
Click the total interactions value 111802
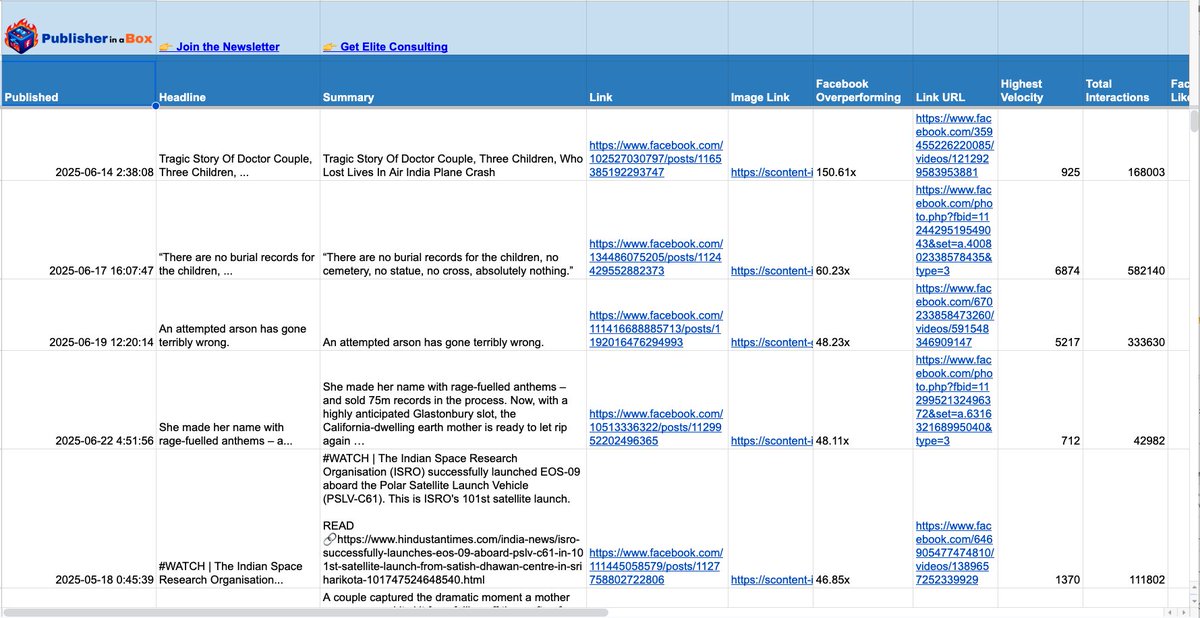pyautogui.click(x=1145, y=580)
